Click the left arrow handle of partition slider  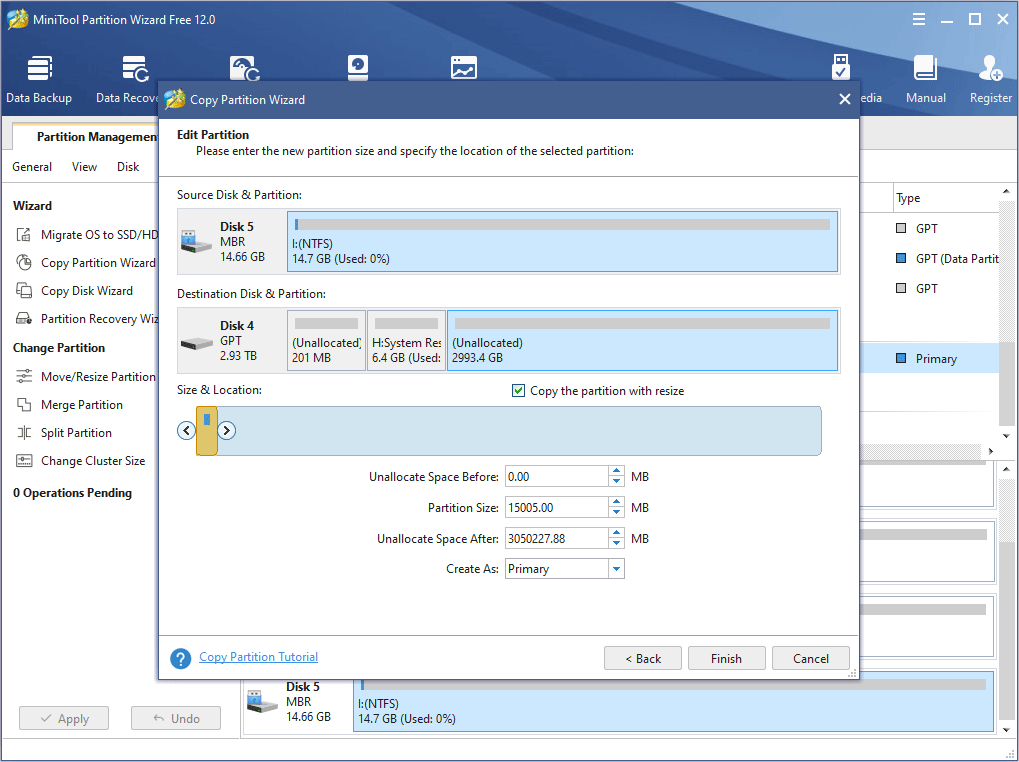(187, 430)
